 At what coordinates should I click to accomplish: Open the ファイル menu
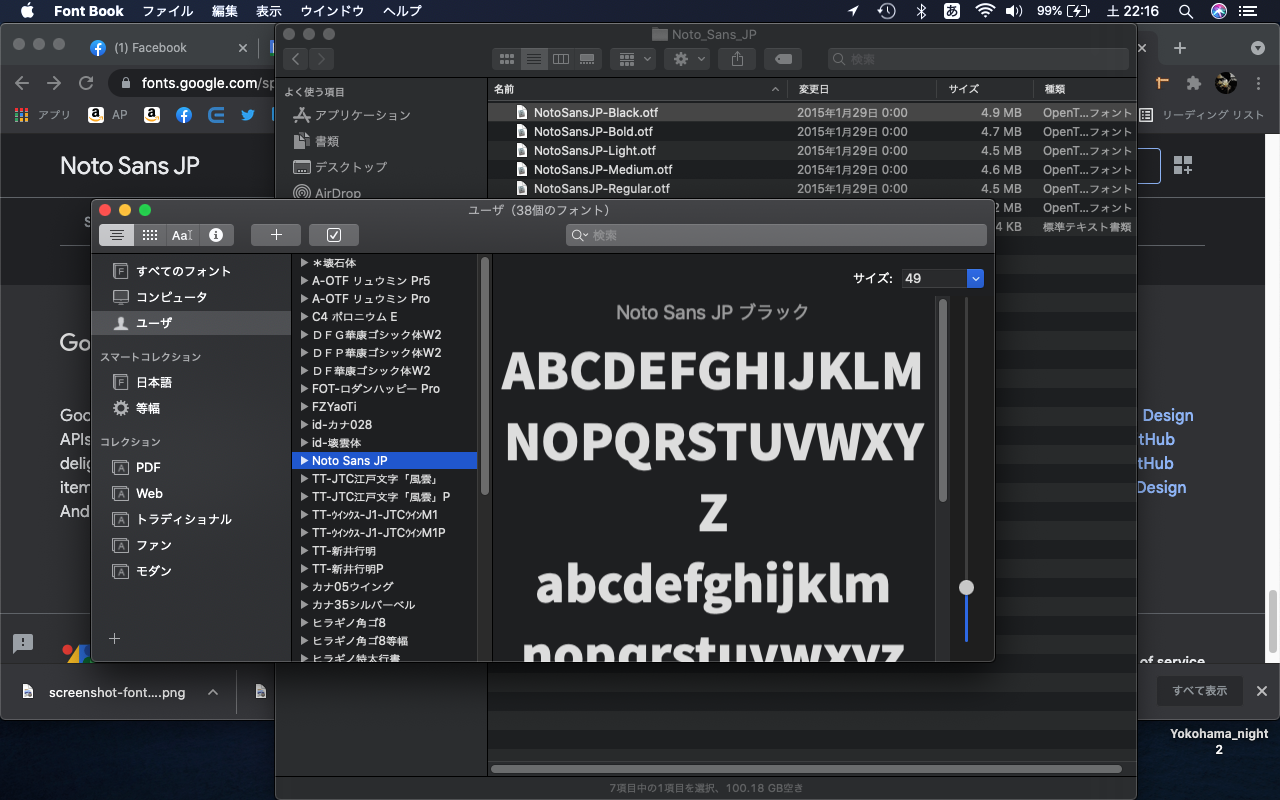pos(168,11)
